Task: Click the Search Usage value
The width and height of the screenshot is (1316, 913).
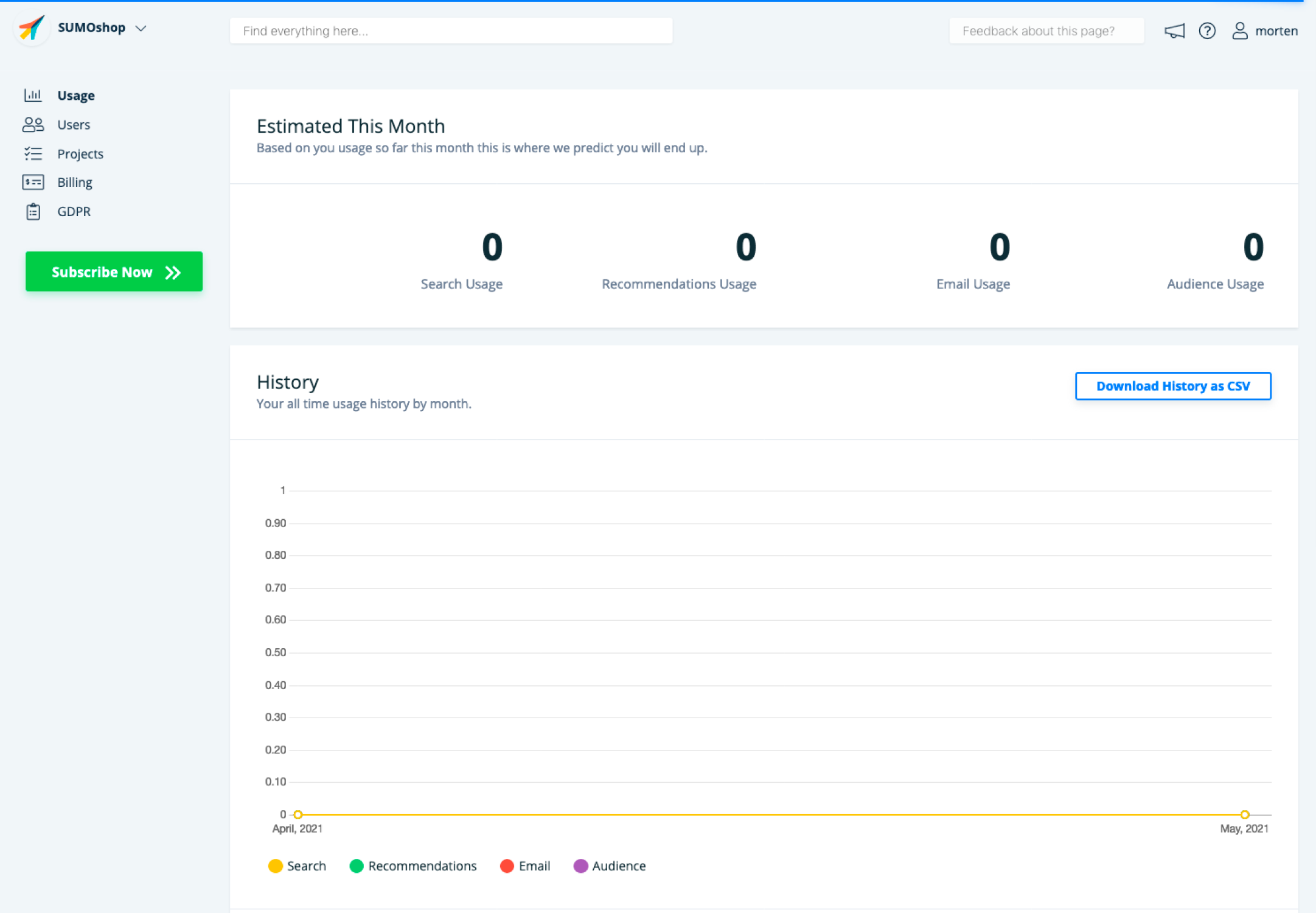Action: (492, 247)
